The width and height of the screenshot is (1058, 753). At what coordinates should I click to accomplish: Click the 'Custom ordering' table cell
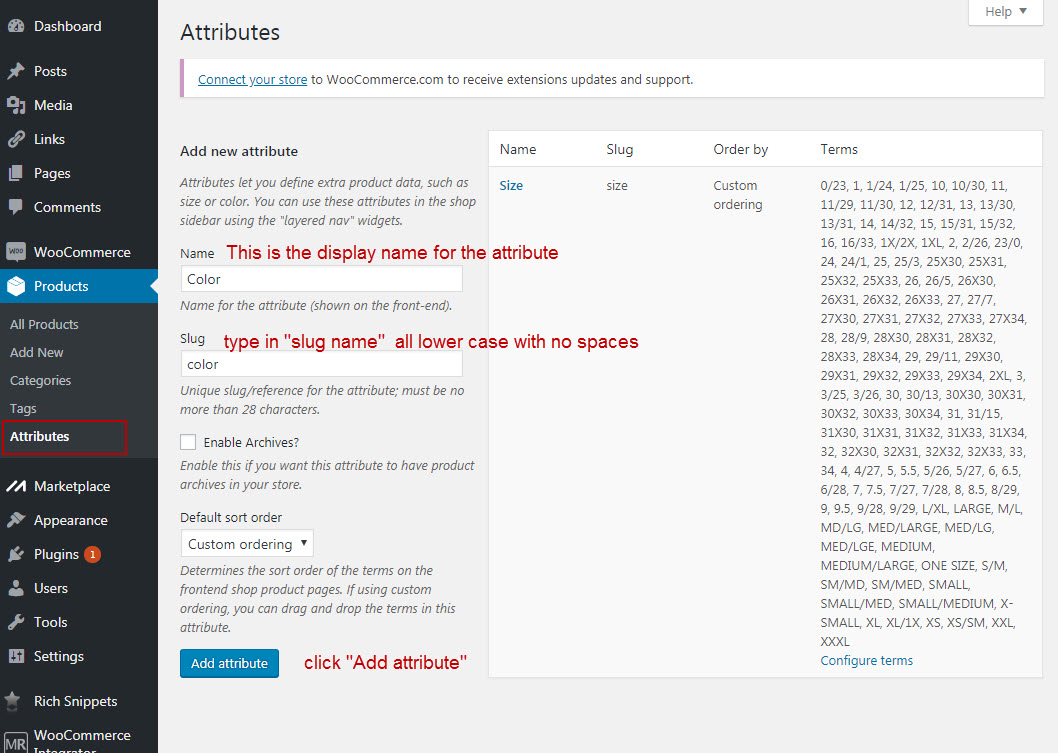737,195
